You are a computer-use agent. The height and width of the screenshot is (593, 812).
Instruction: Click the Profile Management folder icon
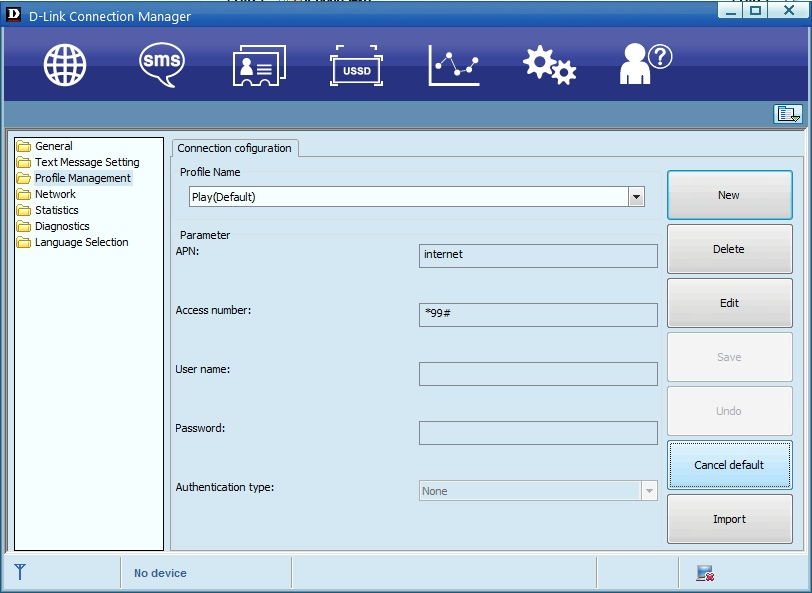pyautogui.click(x=23, y=179)
